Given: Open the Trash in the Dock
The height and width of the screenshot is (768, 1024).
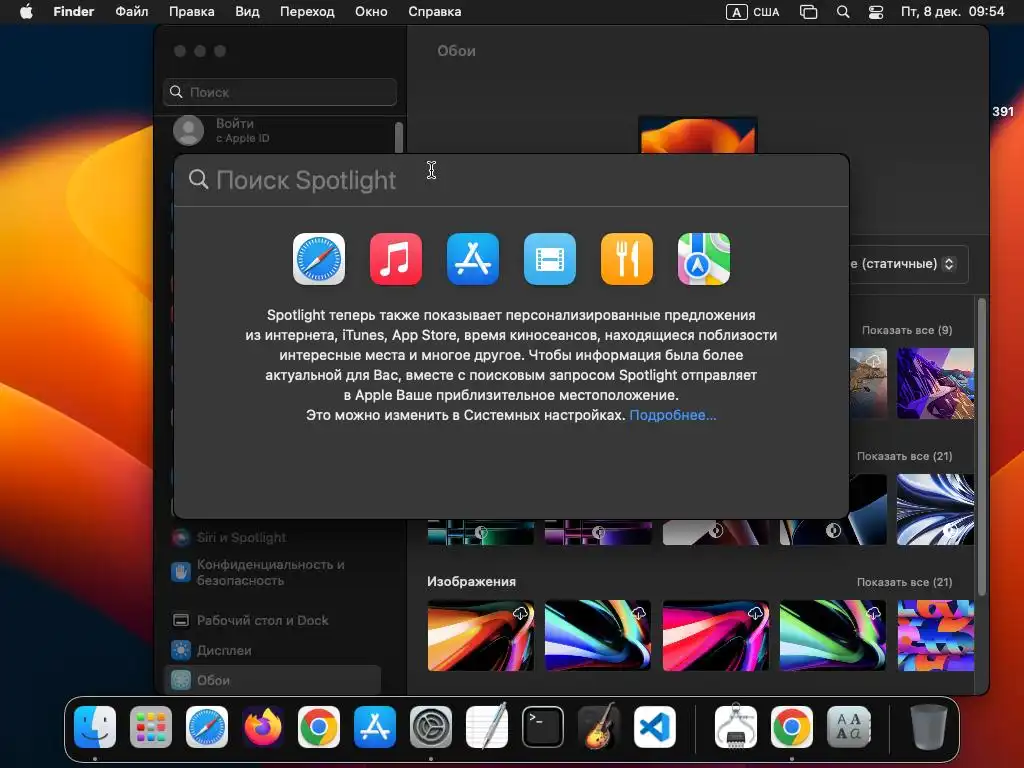Looking at the screenshot, I should (x=929, y=727).
